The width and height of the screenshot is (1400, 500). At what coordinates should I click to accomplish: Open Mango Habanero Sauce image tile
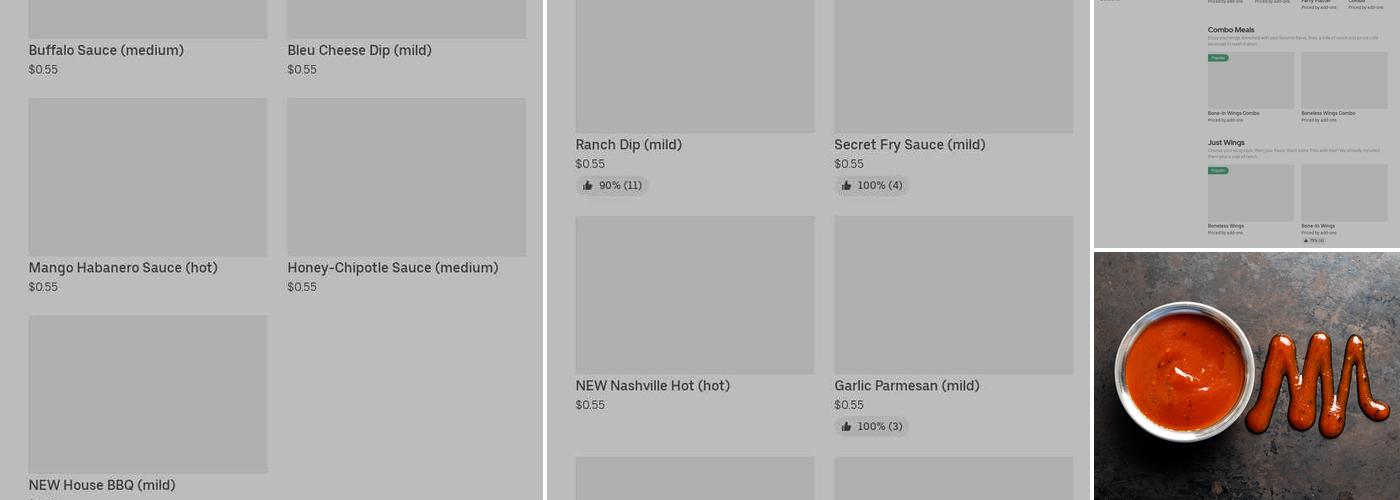[x=148, y=177]
